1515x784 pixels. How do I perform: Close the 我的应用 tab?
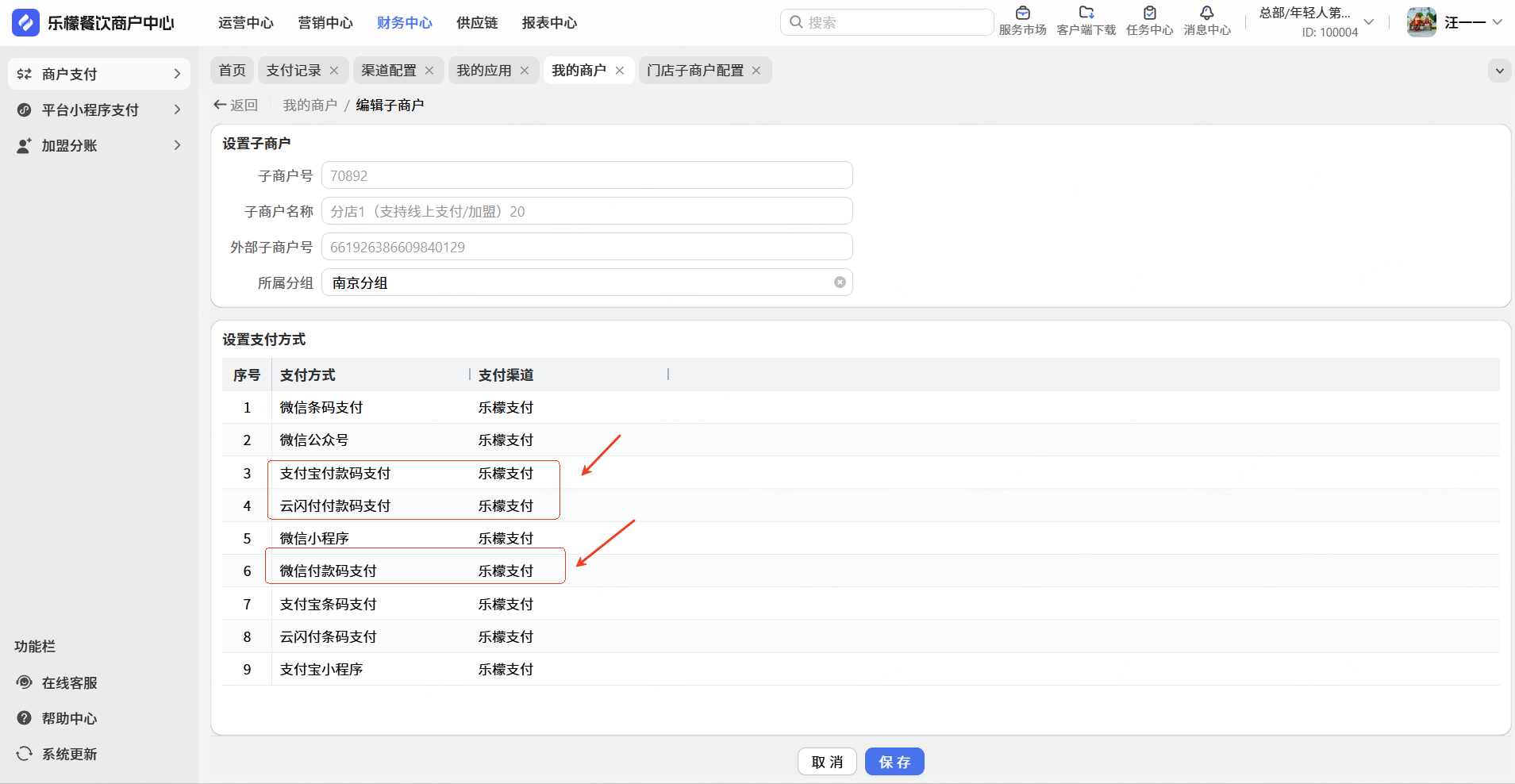coord(525,71)
